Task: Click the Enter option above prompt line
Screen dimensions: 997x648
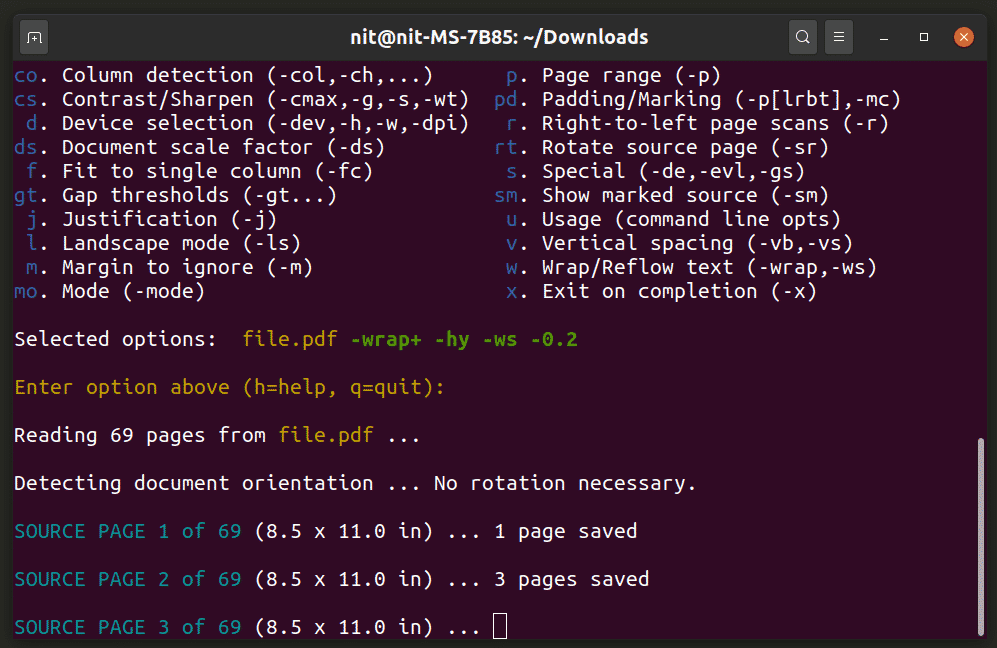Action: (x=229, y=387)
